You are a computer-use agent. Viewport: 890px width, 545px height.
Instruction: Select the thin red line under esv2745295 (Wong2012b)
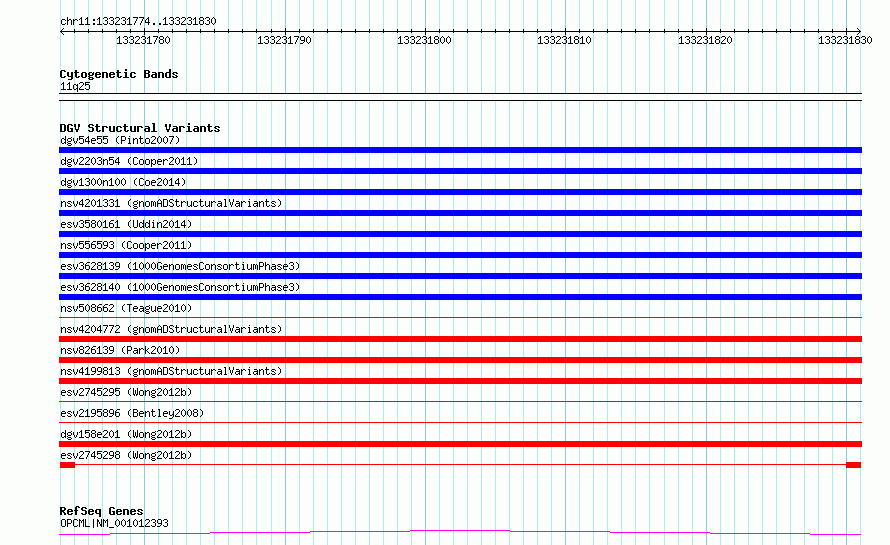click(460, 401)
